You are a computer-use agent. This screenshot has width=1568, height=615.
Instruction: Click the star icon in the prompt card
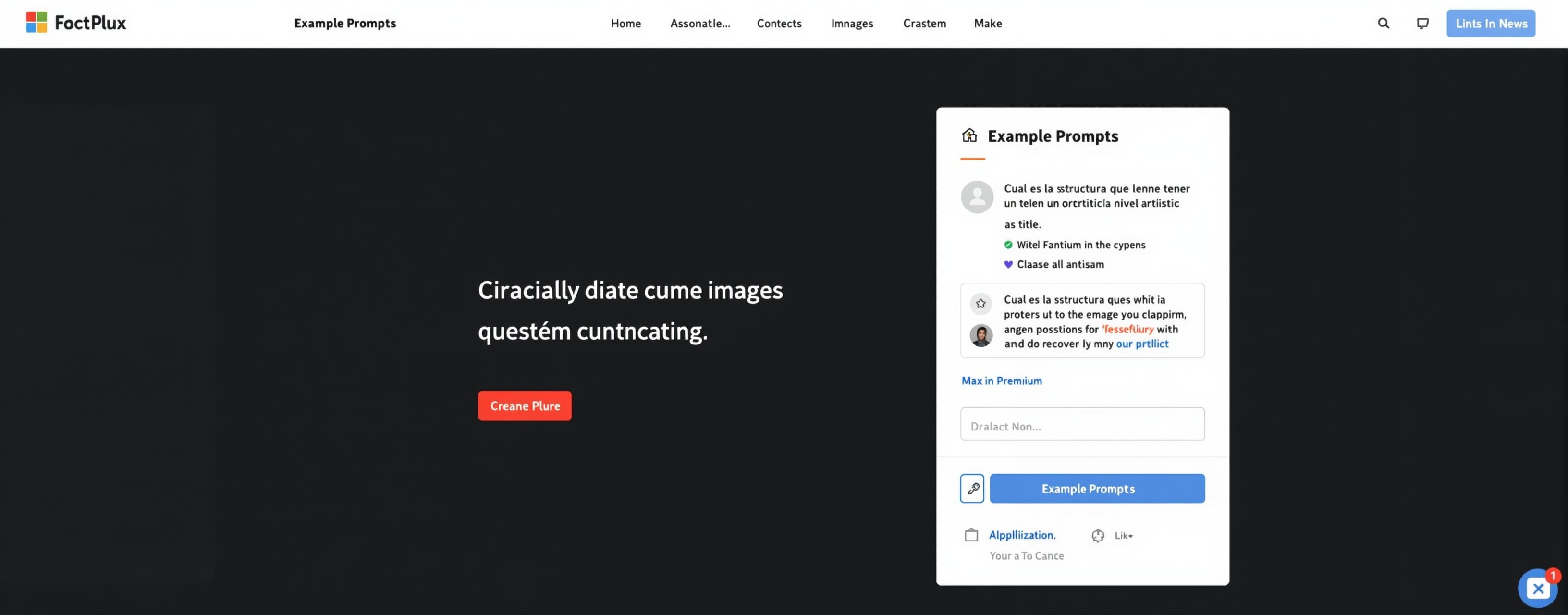tap(980, 303)
